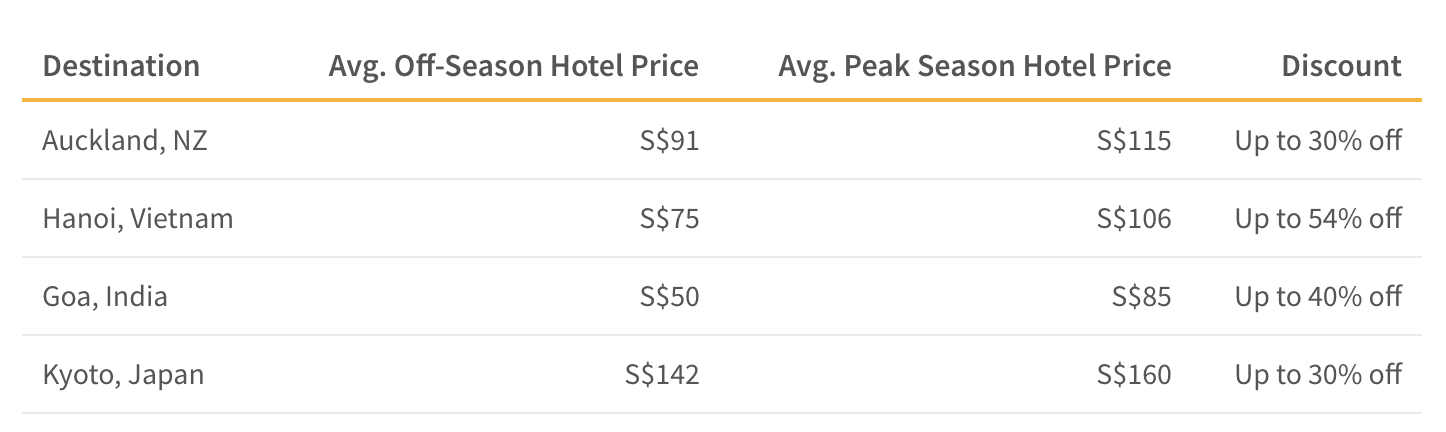Click the S$50 off-season price for Goa

[x=669, y=296]
